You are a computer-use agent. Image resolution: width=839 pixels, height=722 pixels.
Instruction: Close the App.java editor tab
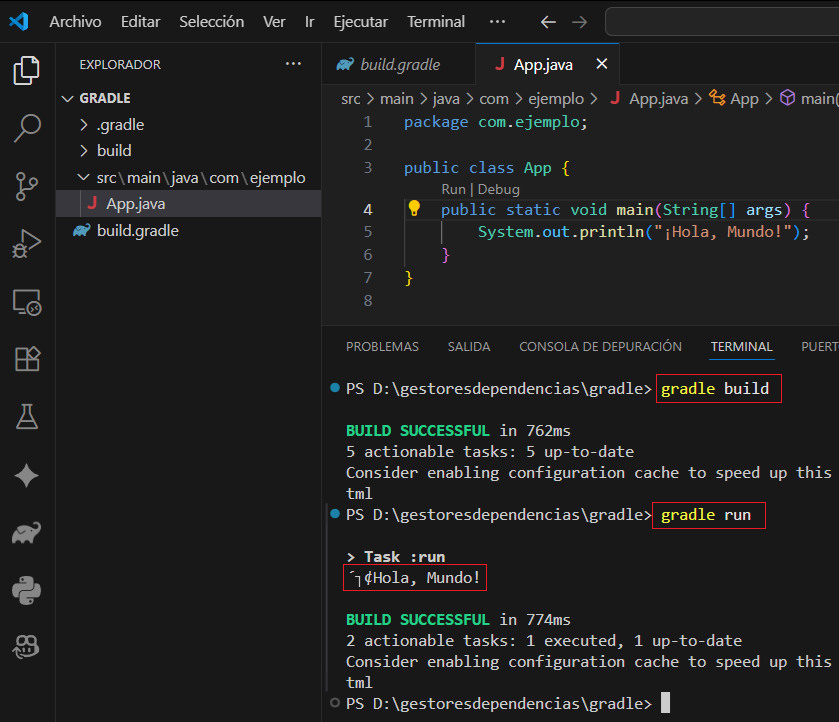[601, 64]
